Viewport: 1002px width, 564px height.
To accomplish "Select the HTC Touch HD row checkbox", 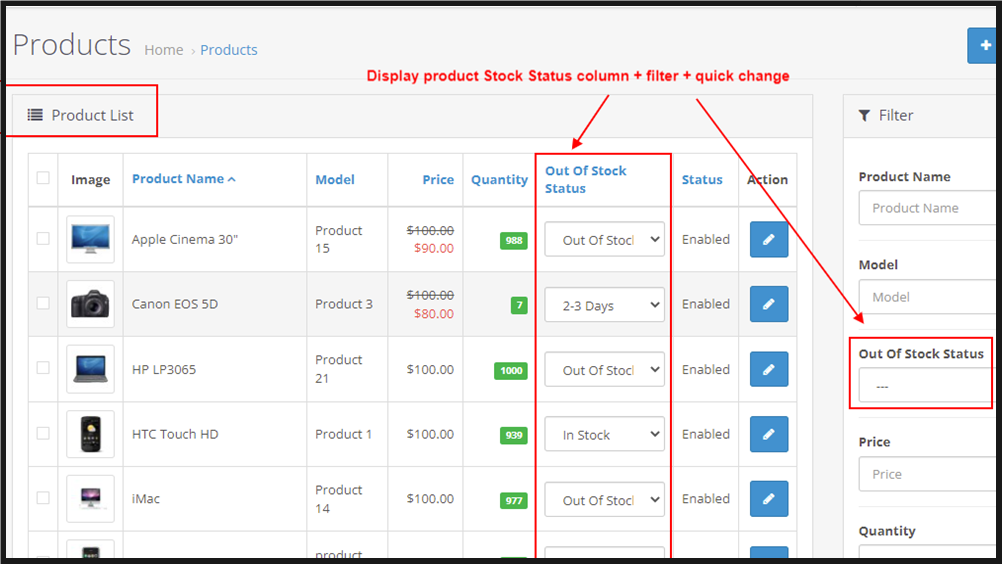I will point(43,433).
